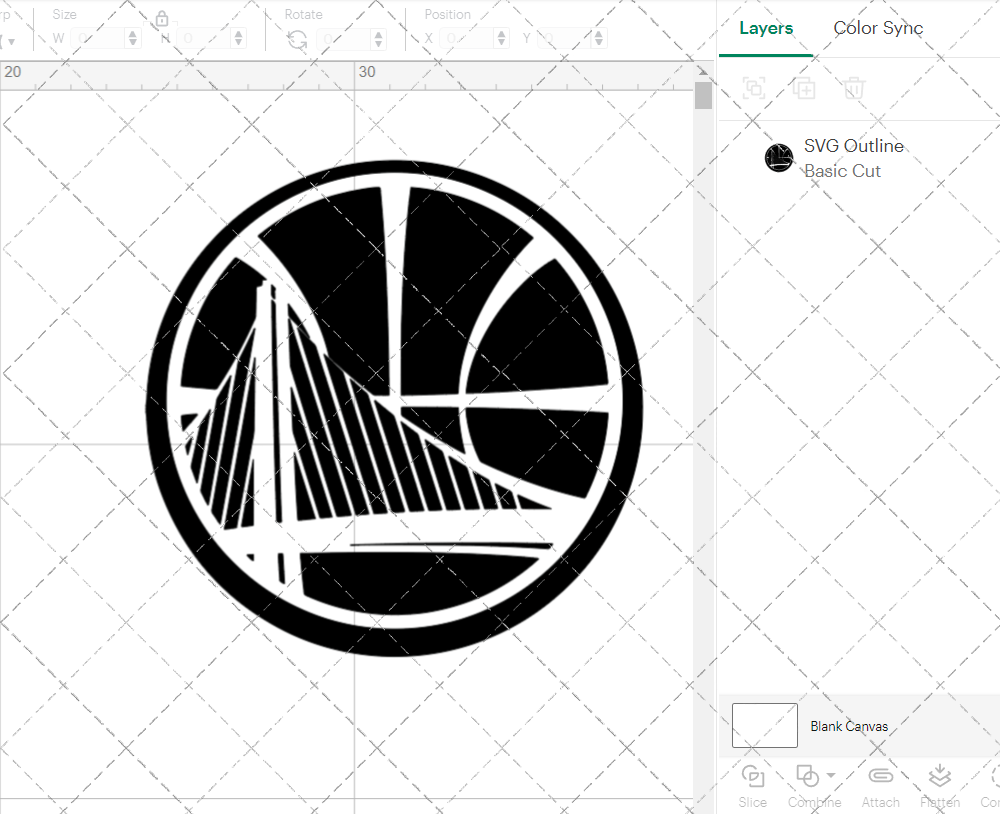Click the Basic Cut layer entry
This screenshot has width=1000, height=814.
coord(843,171)
